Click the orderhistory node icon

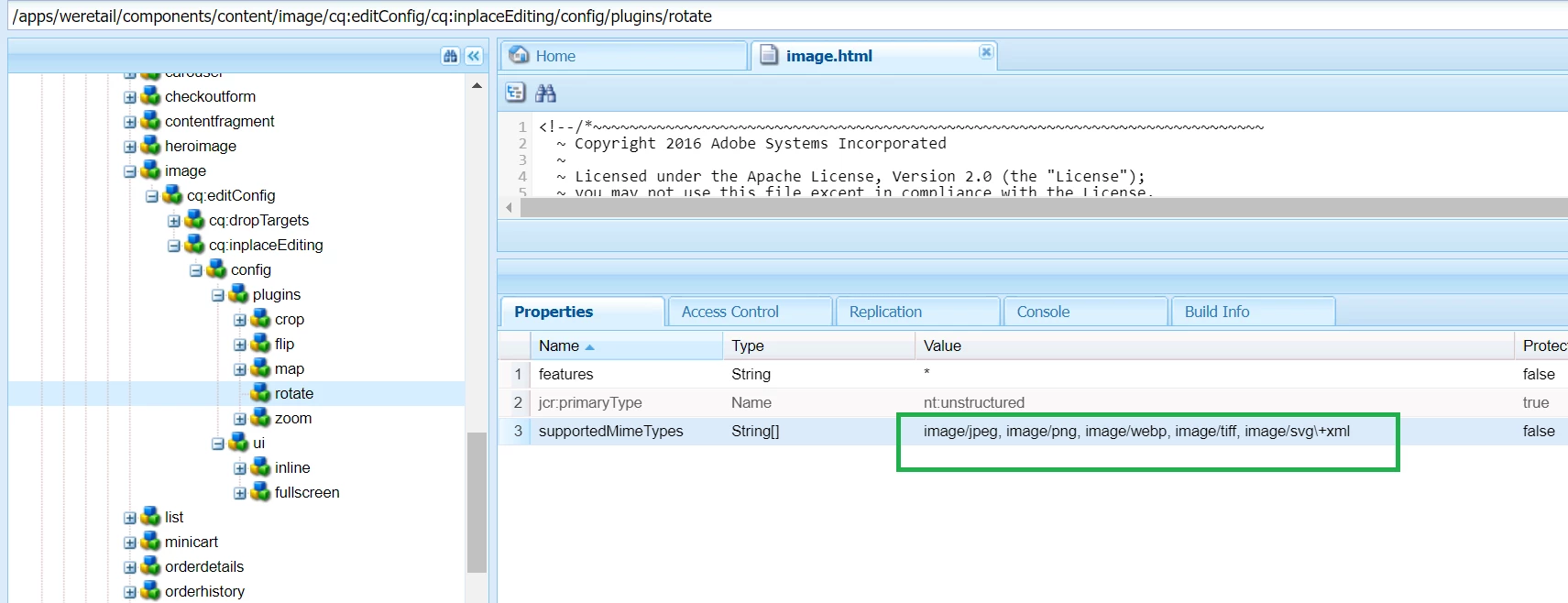151,591
